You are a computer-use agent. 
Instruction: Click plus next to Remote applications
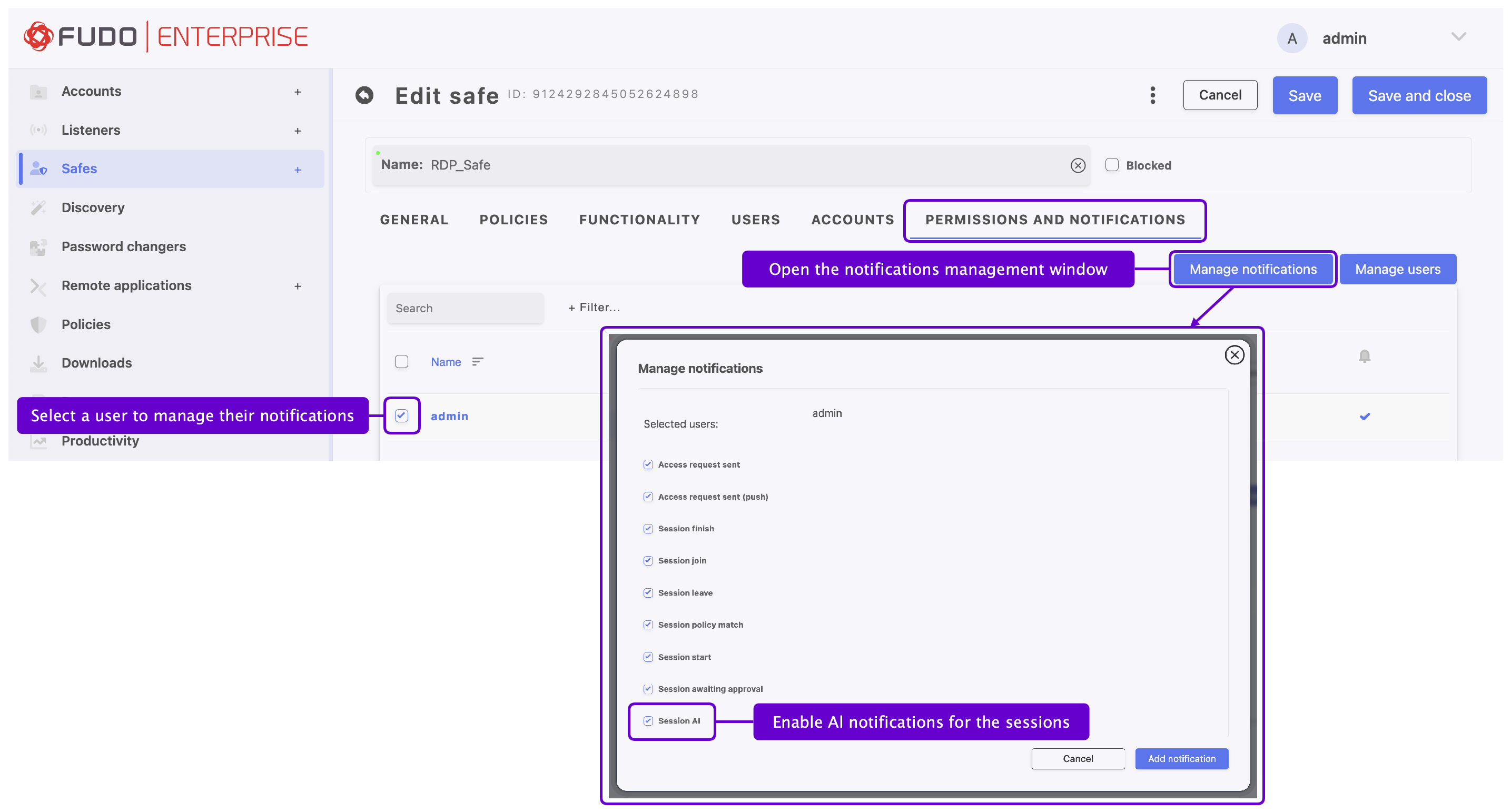(x=298, y=286)
